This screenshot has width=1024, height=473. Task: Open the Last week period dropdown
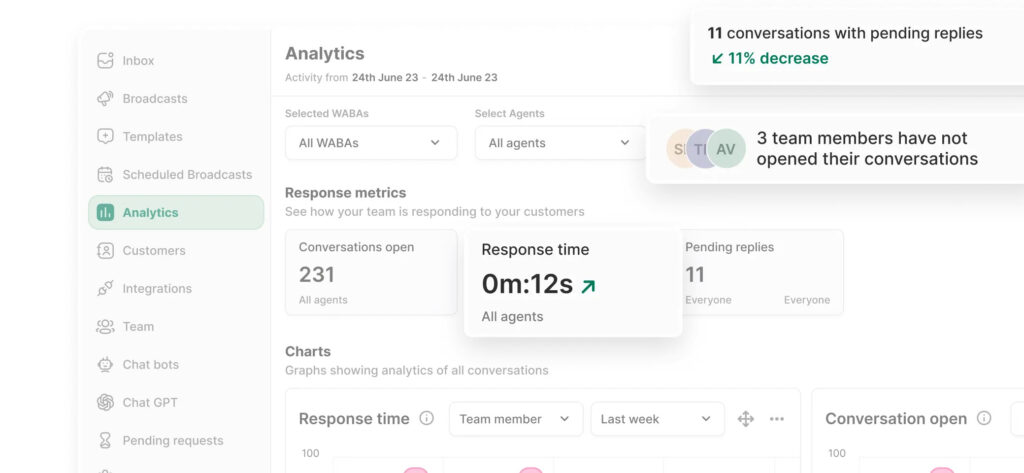(x=657, y=419)
